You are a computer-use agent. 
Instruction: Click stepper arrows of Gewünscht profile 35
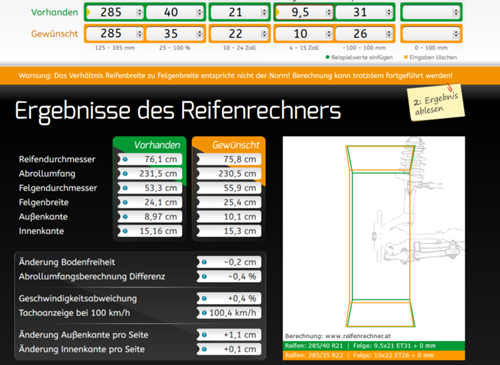[199, 34]
